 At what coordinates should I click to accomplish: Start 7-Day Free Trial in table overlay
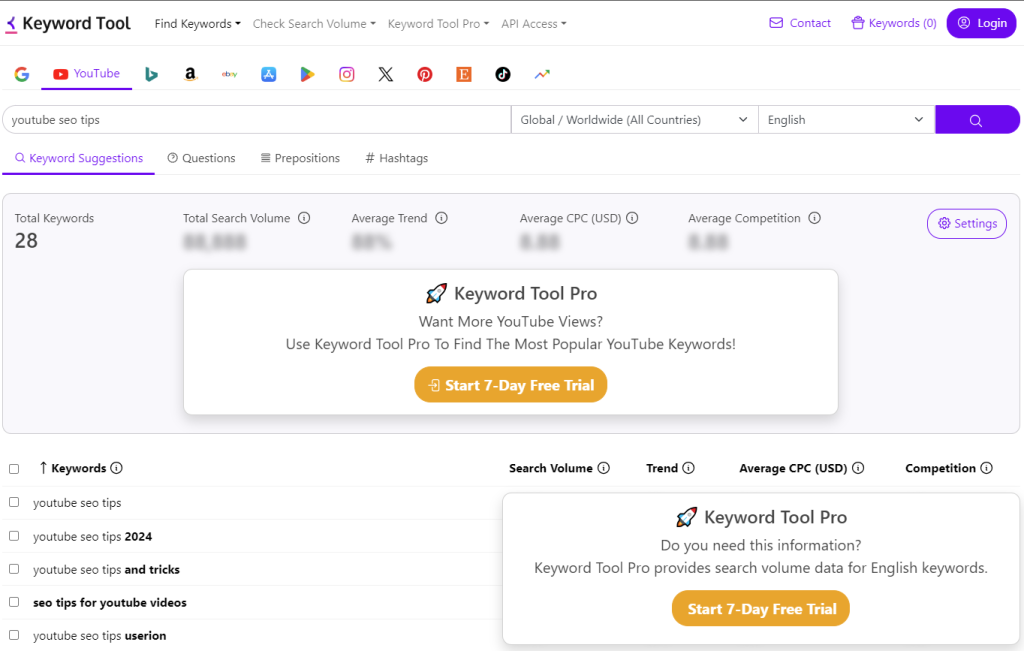[x=761, y=609]
